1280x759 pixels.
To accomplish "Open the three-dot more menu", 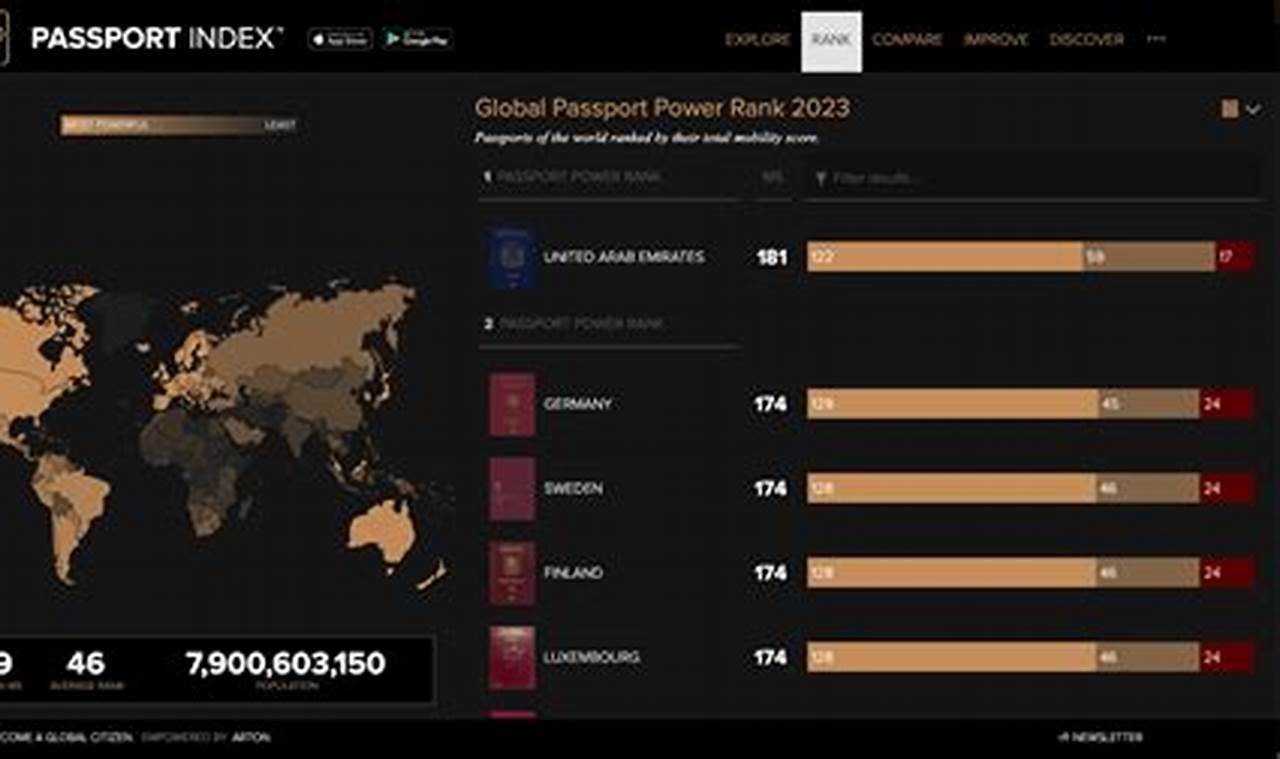I will (1156, 39).
